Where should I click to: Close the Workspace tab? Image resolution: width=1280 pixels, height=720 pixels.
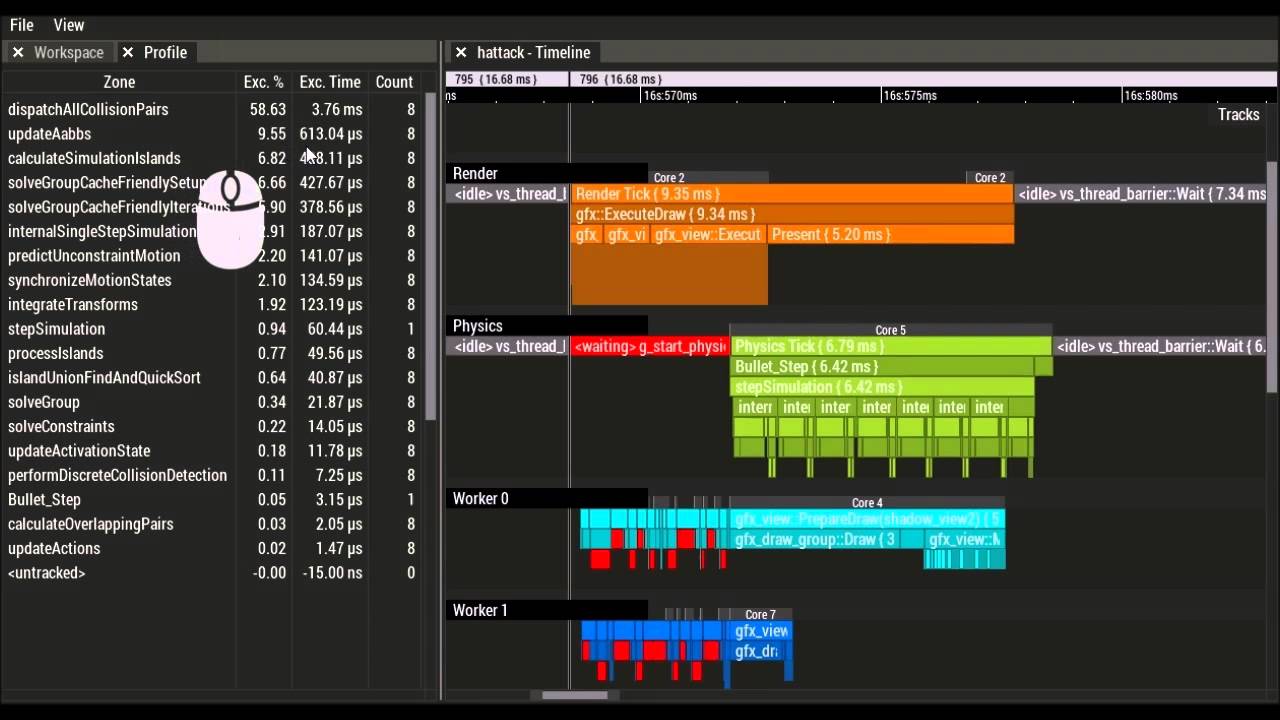coord(18,52)
